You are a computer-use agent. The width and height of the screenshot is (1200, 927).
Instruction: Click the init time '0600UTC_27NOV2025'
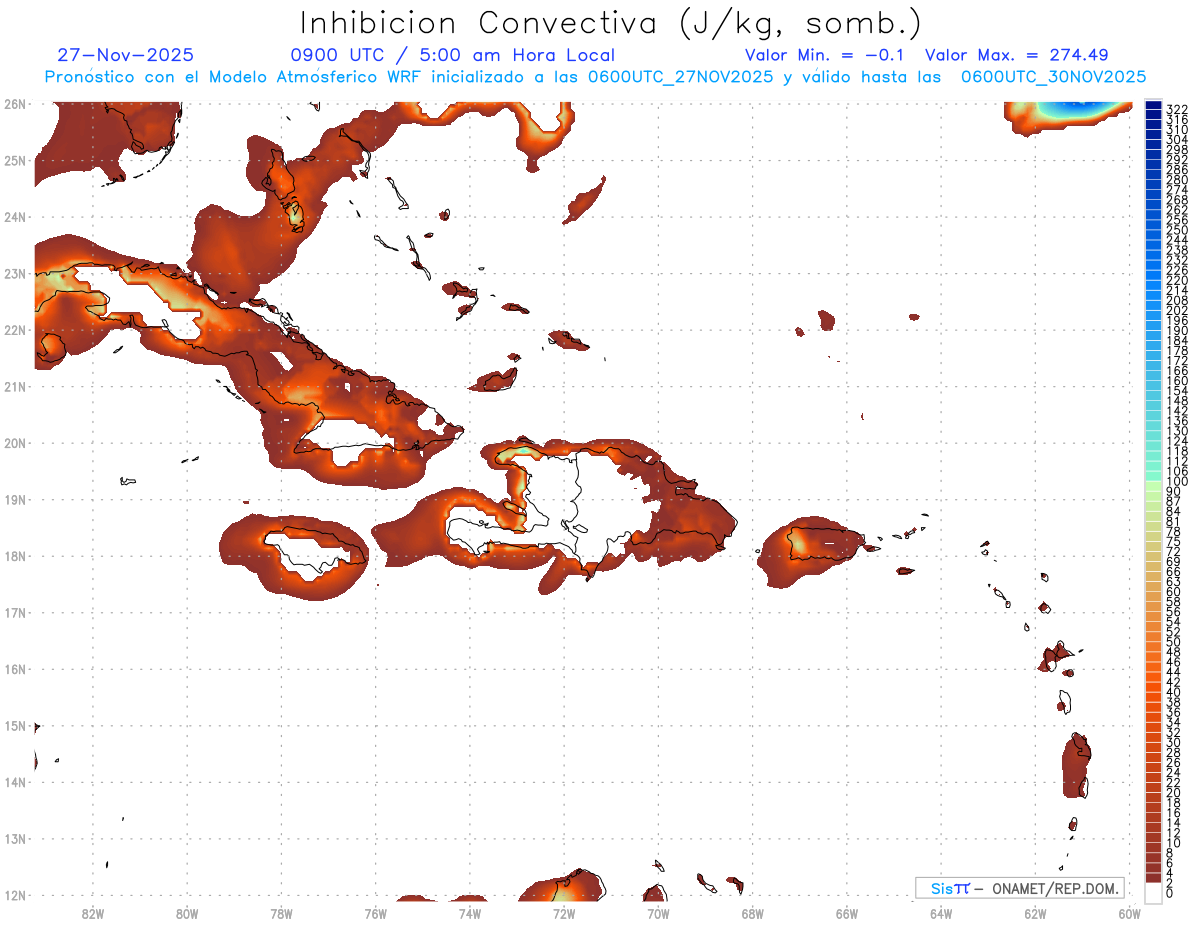point(680,76)
